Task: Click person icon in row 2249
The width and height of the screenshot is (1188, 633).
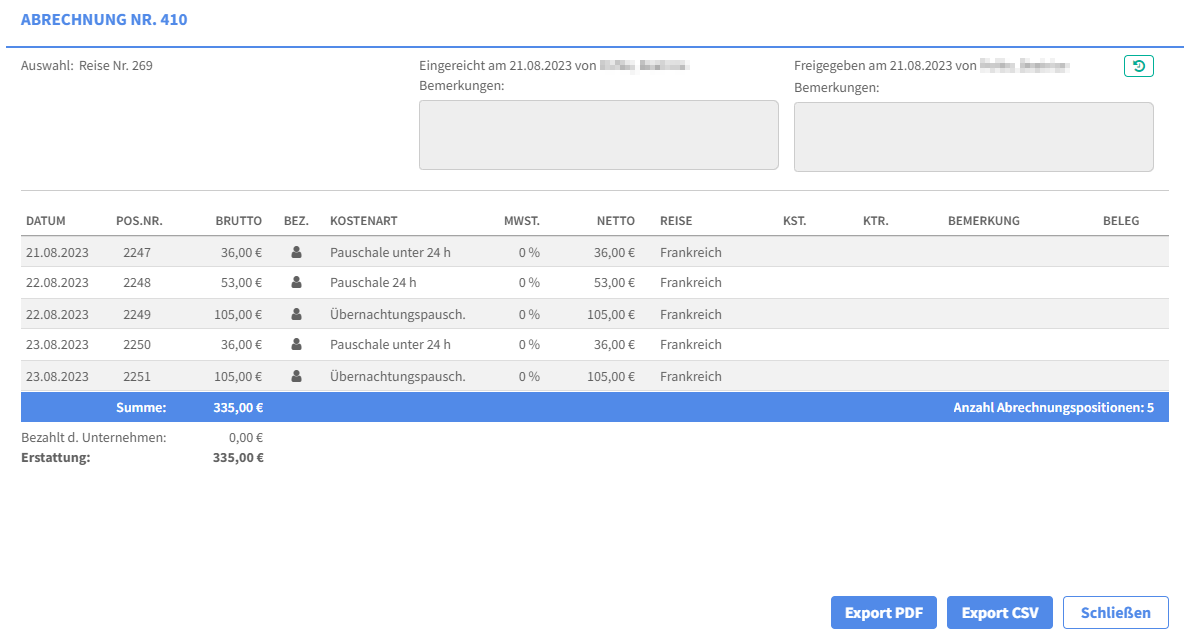Action: point(296,314)
